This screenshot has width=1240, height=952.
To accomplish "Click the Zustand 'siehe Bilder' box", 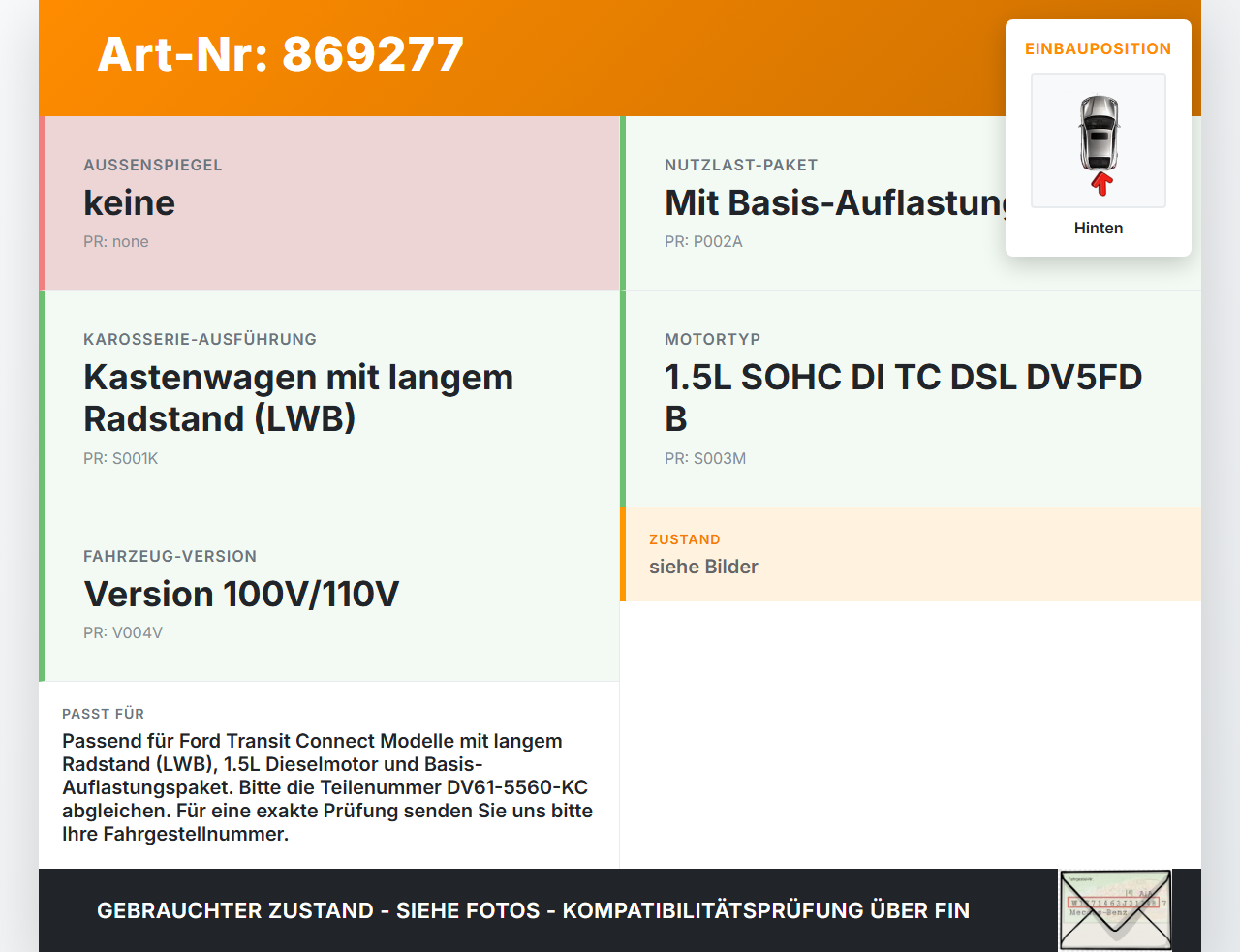I will [911, 554].
